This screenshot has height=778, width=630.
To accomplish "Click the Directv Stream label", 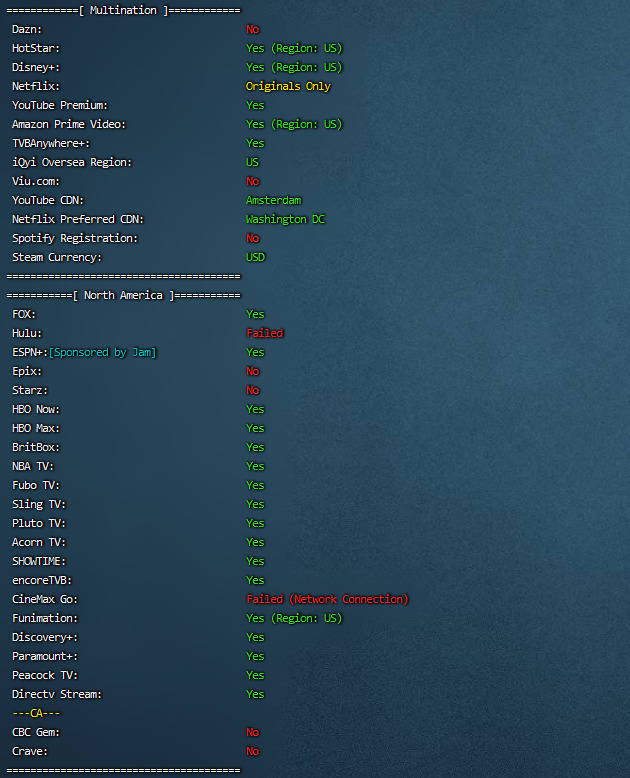I will coord(57,694).
